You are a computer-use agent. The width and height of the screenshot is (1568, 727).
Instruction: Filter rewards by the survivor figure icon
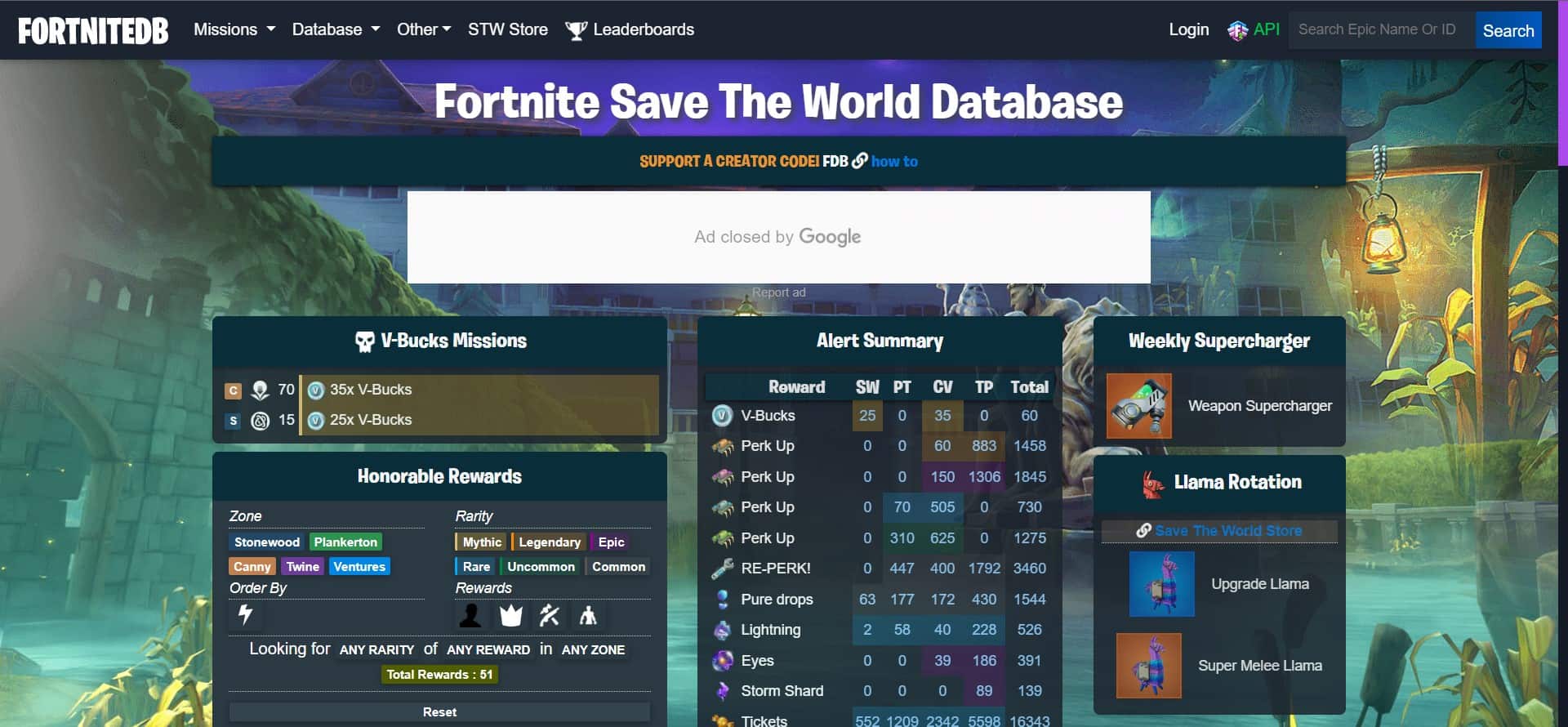click(588, 615)
